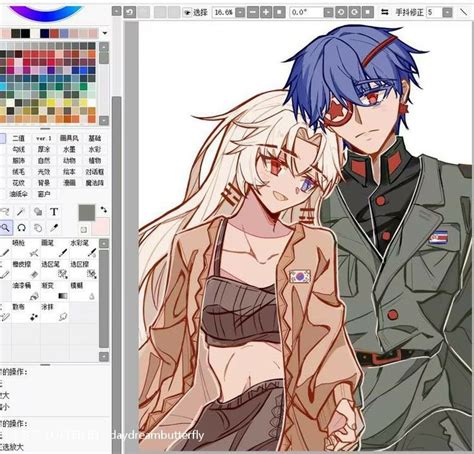Activate the zoom magnifier tool
The width and height of the screenshot is (474, 454).
click(5, 228)
